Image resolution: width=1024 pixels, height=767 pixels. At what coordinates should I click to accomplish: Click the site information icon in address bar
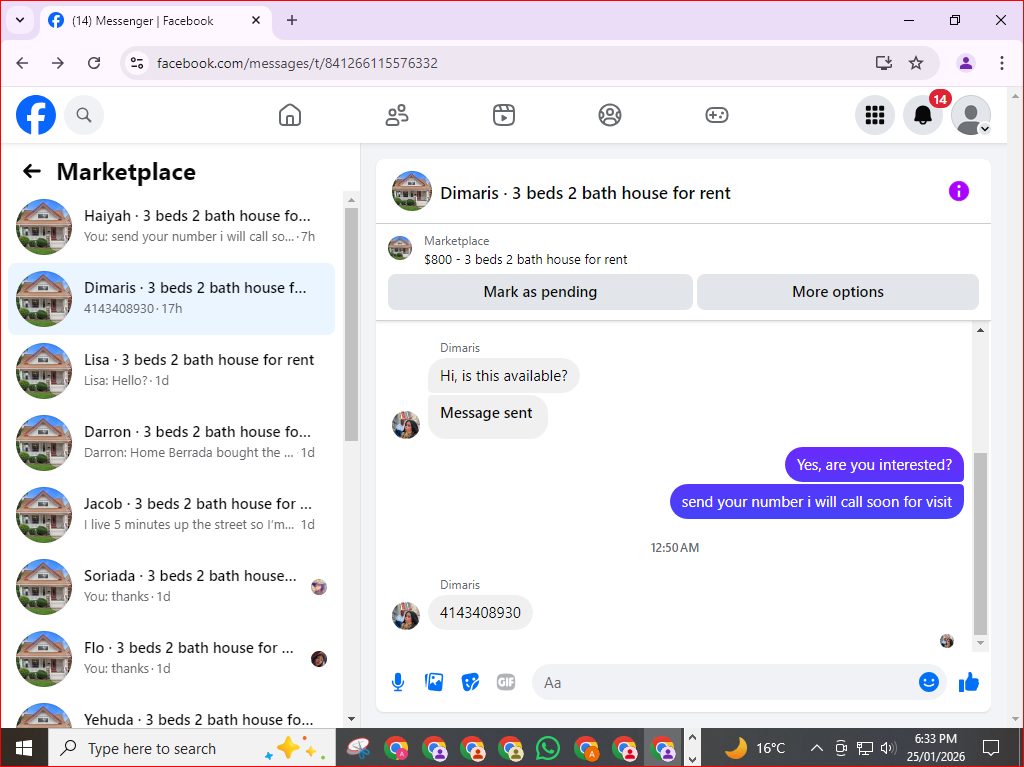(136, 63)
